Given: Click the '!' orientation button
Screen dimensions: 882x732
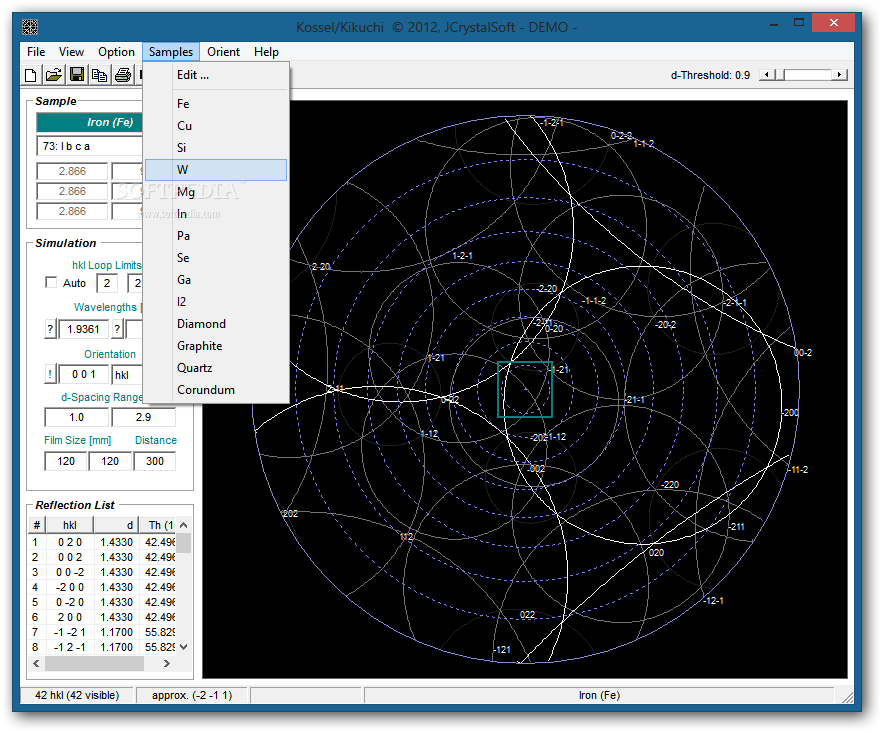Looking at the screenshot, I should coord(50,374).
